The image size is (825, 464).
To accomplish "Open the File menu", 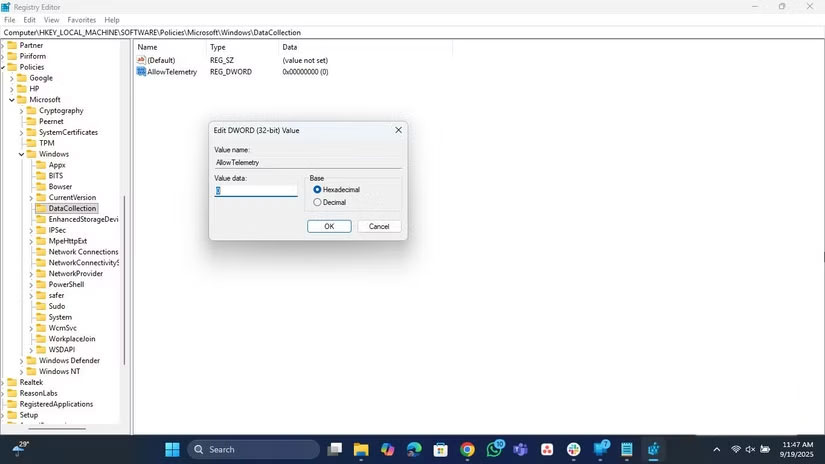I will tap(9, 19).
